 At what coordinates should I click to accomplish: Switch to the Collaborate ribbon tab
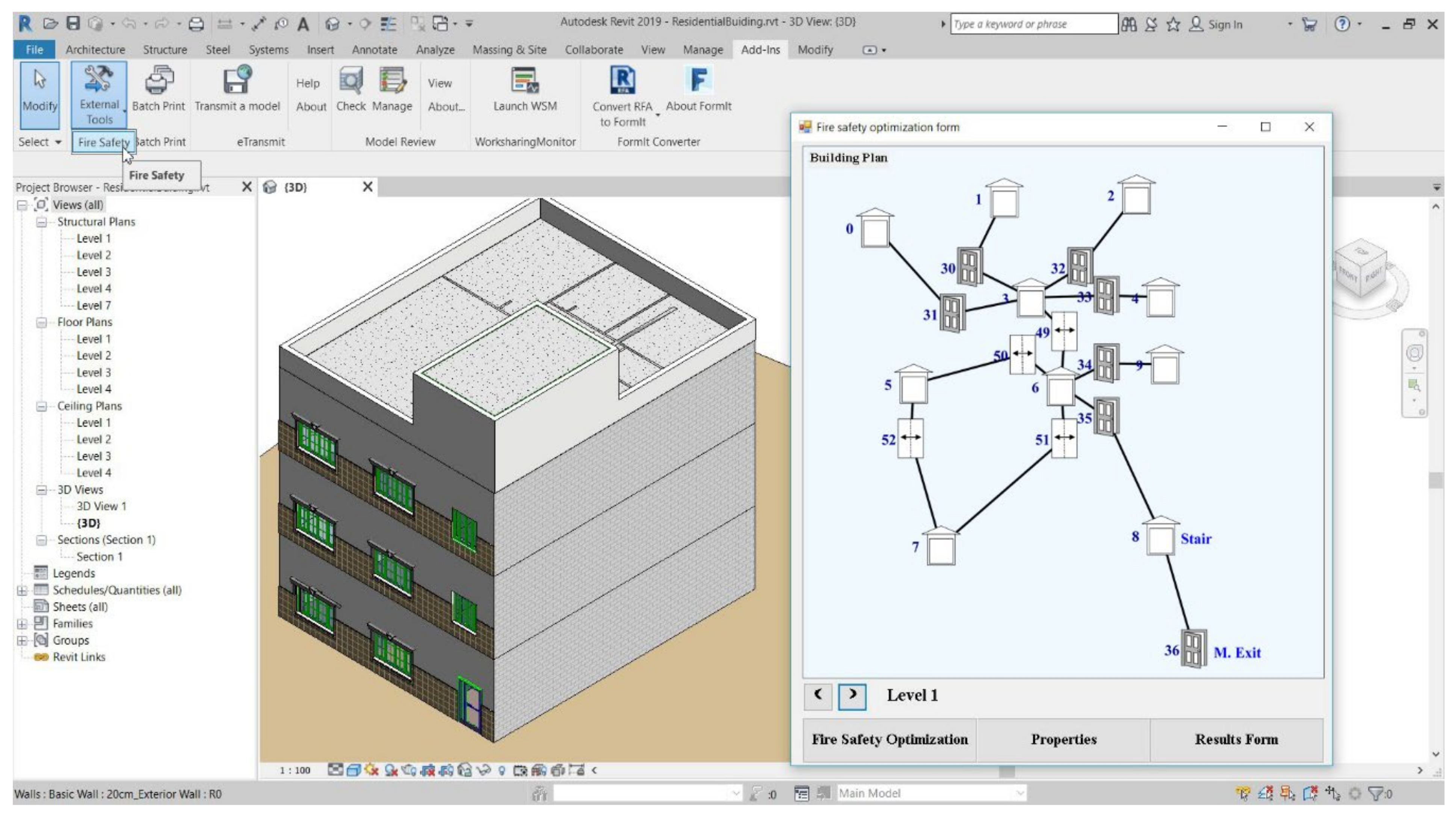pos(594,50)
